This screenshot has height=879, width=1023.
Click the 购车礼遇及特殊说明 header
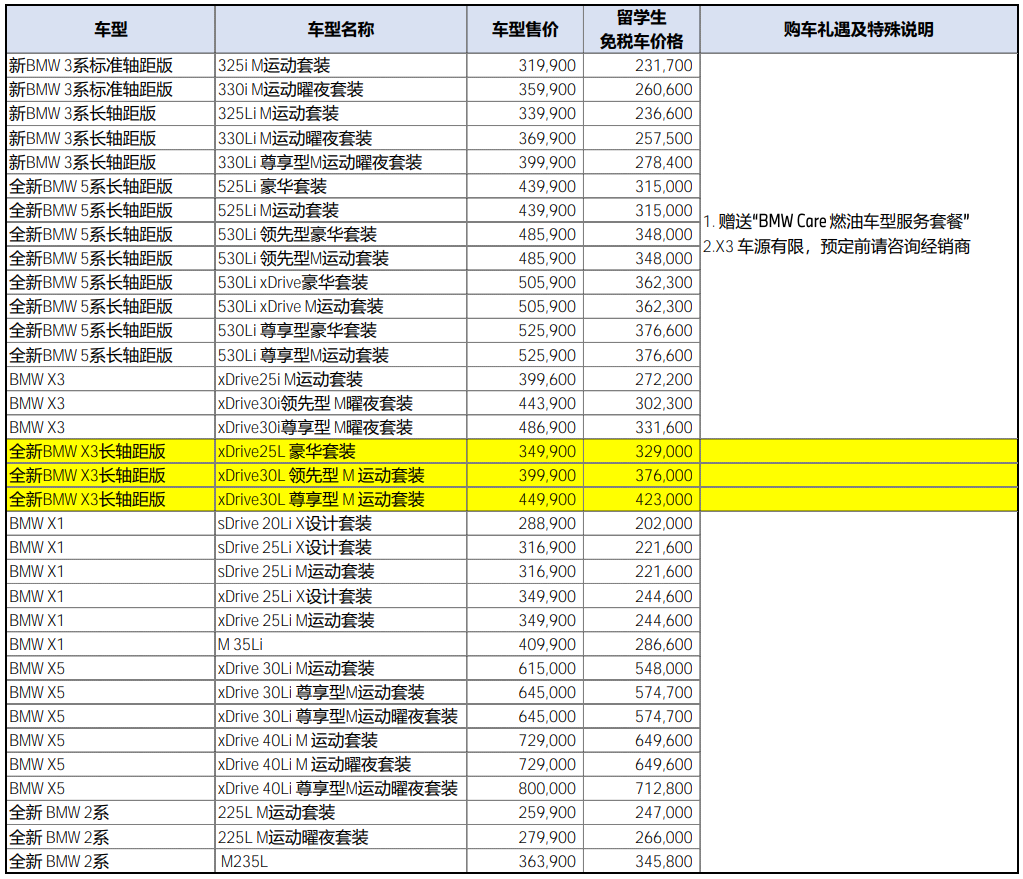tap(859, 29)
